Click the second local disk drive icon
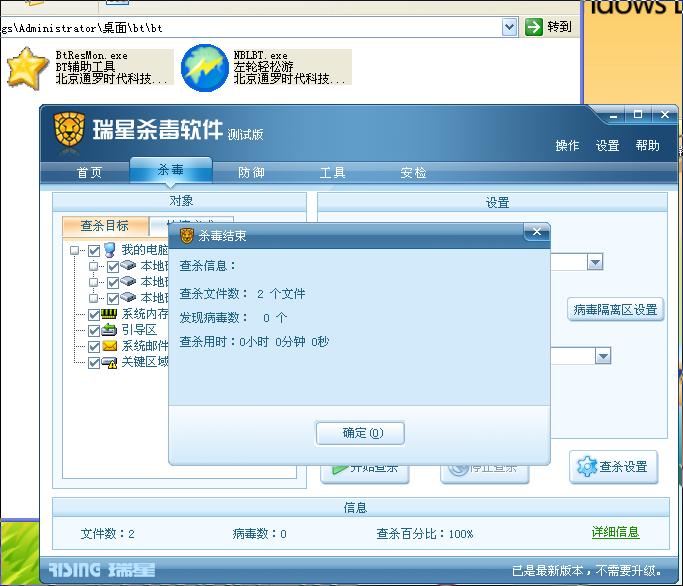Image resolution: width=683 pixels, height=586 pixels. 128,281
